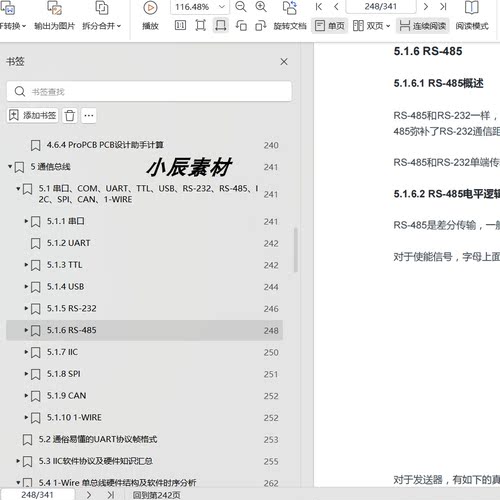Select fit width view icon
This screenshot has width=500, height=500.
220,25
